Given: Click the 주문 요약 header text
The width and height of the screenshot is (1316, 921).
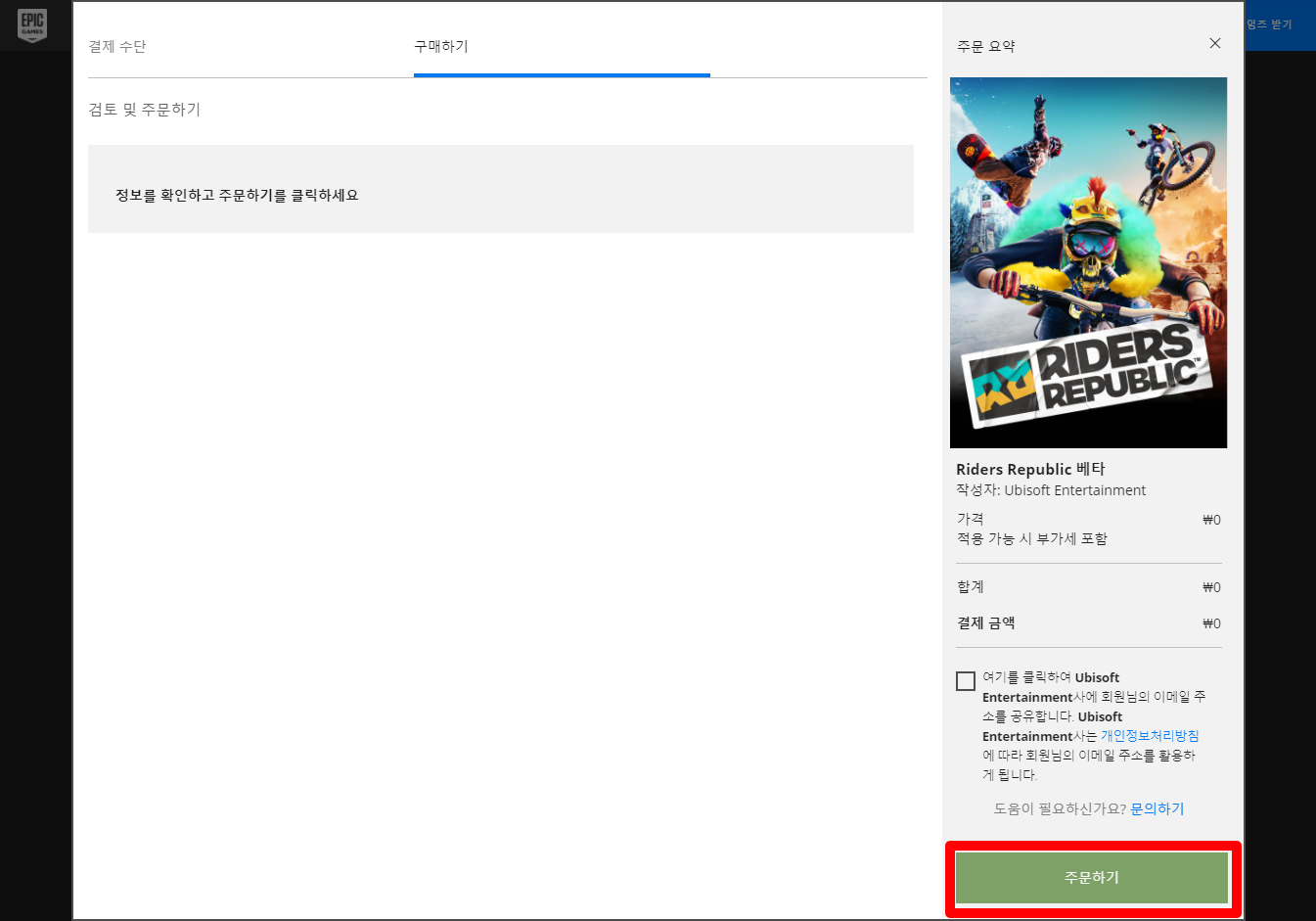Looking at the screenshot, I should (x=986, y=46).
